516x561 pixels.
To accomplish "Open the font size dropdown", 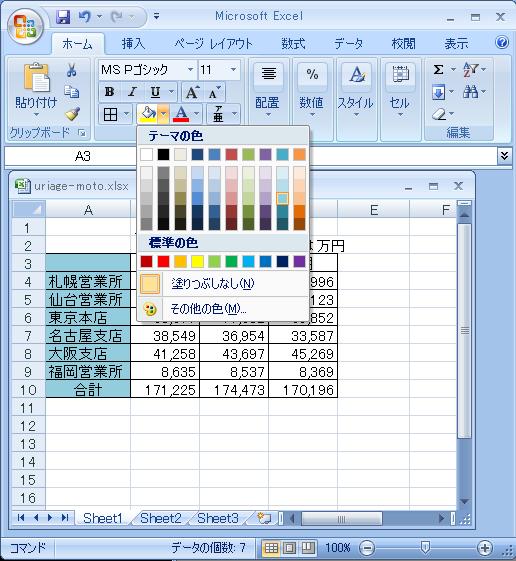I will [x=233, y=69].
